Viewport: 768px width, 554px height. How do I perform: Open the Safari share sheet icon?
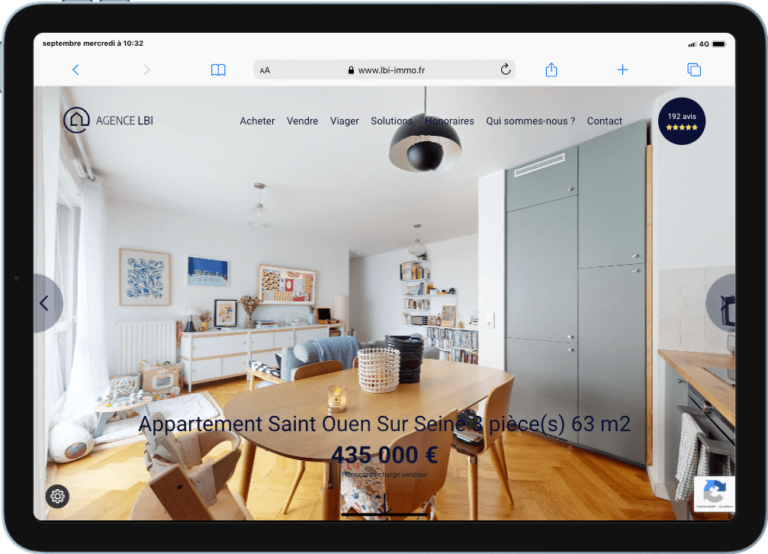551,70
